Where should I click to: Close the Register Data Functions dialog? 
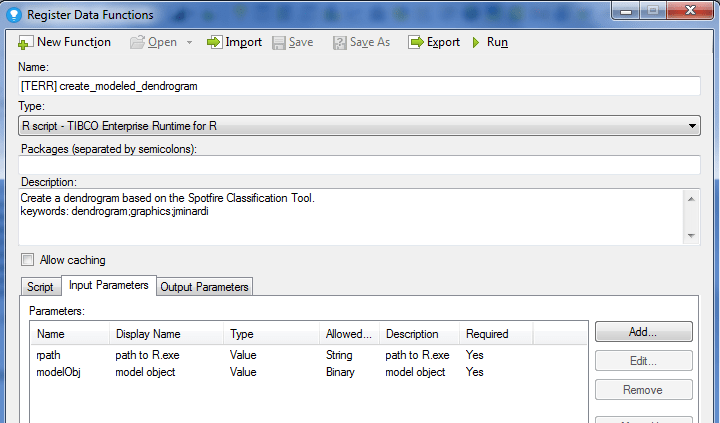coord(690,10)
